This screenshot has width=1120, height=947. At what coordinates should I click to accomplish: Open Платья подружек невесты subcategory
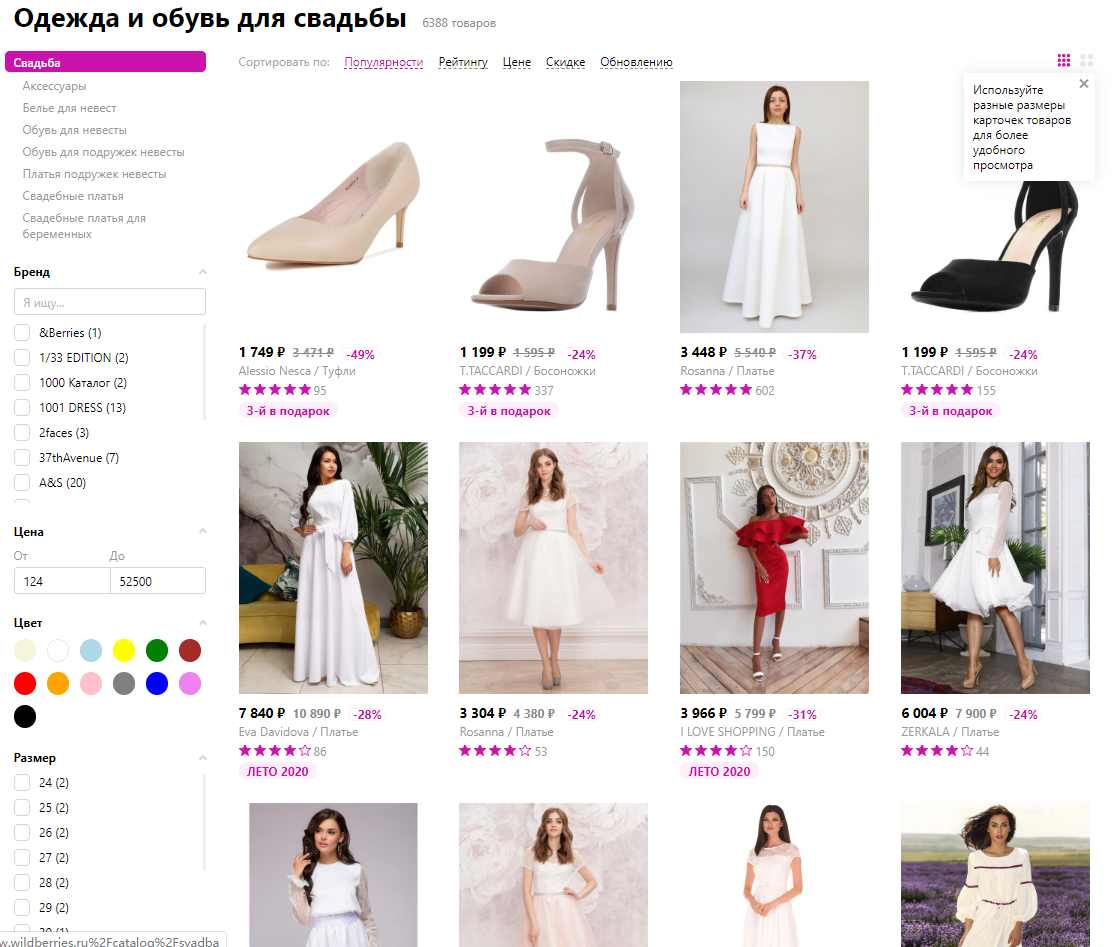(x=94, y=174)
